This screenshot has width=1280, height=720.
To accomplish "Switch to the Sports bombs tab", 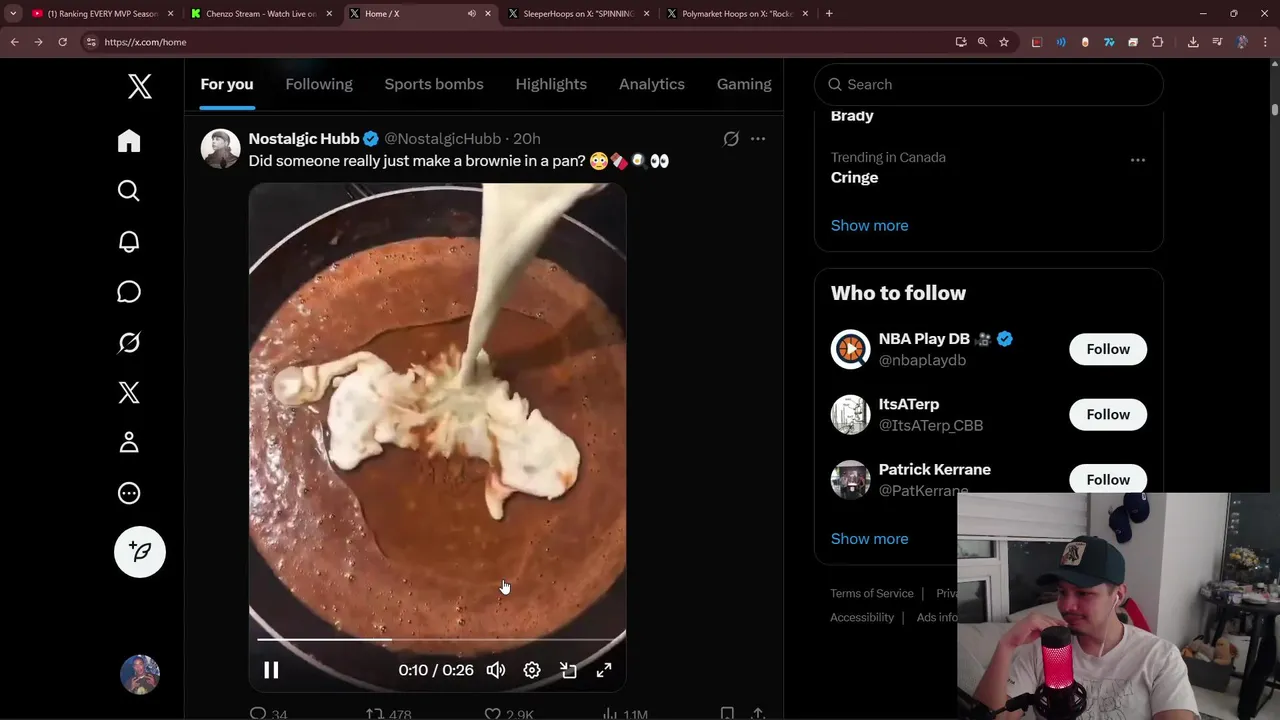I will coord(434,84).
